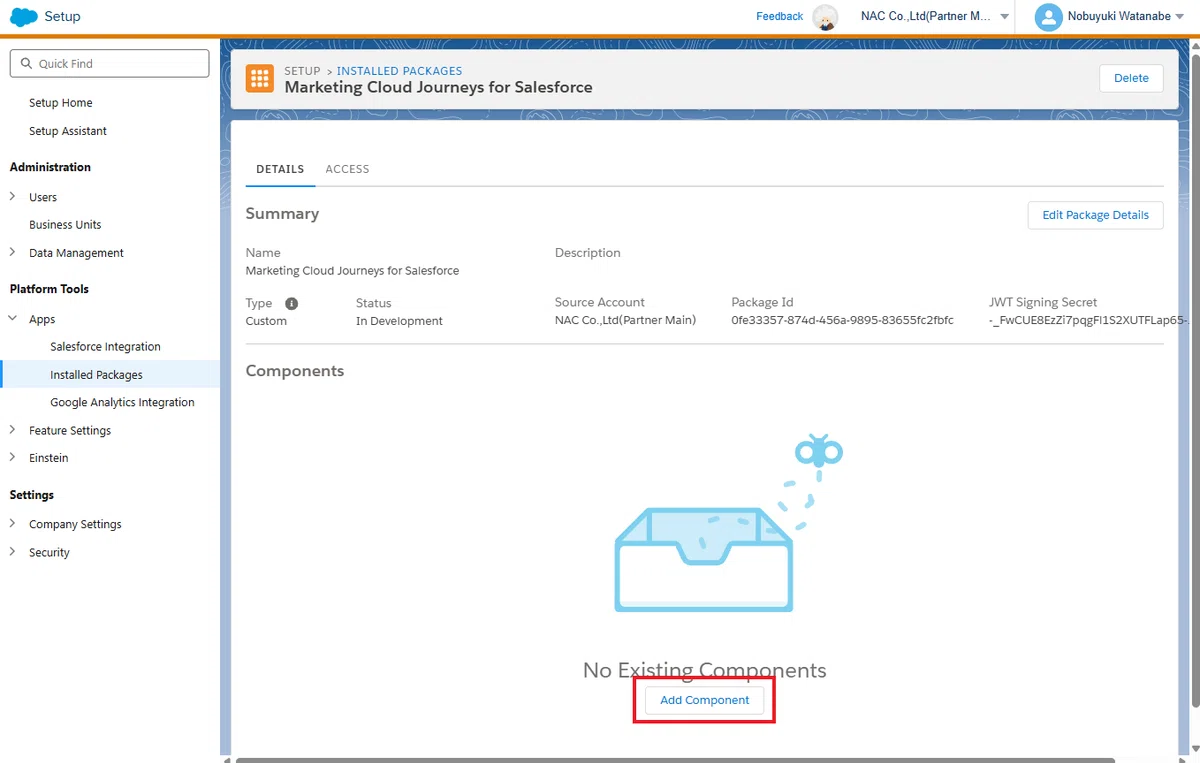
Task: Click the Quick Find input field
Action: (x=109, y=63)
